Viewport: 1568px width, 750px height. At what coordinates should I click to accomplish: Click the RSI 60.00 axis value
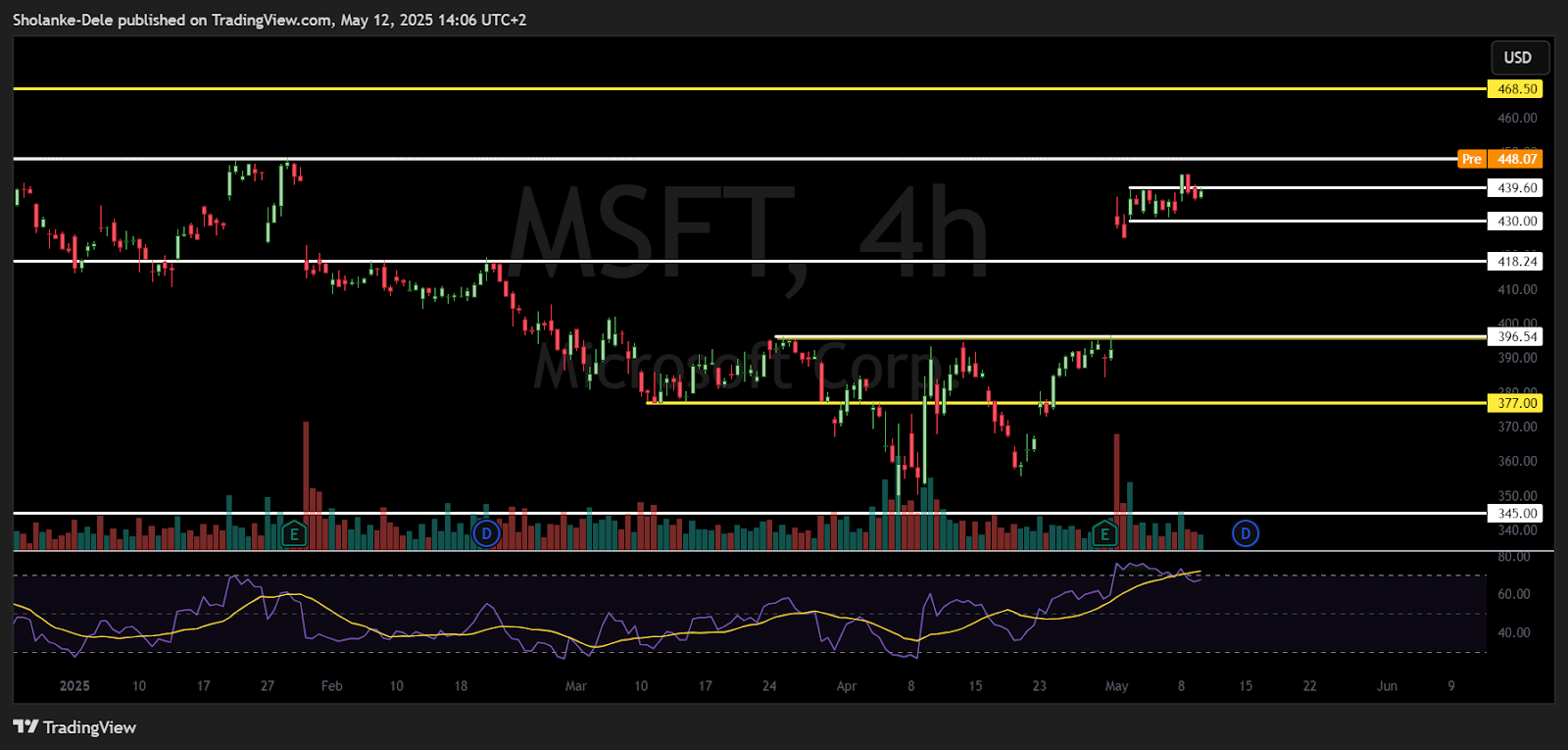click(1514, 594)
